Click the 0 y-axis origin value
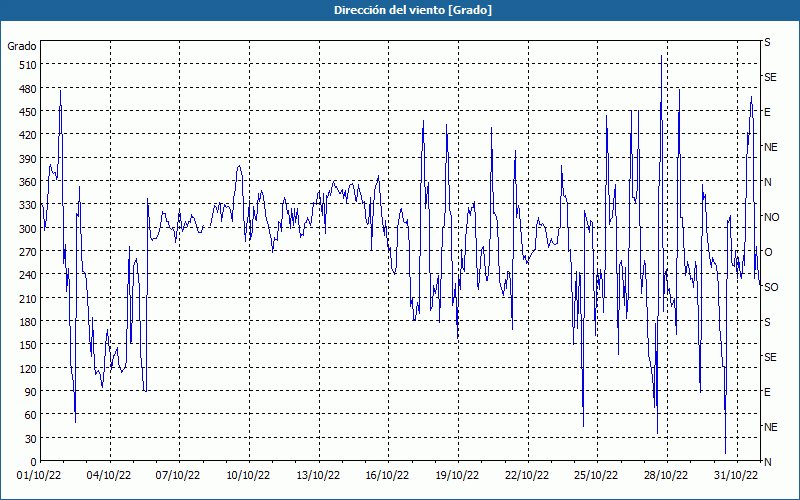This screenshot has width=800, height=500. (x=34, y=462)
